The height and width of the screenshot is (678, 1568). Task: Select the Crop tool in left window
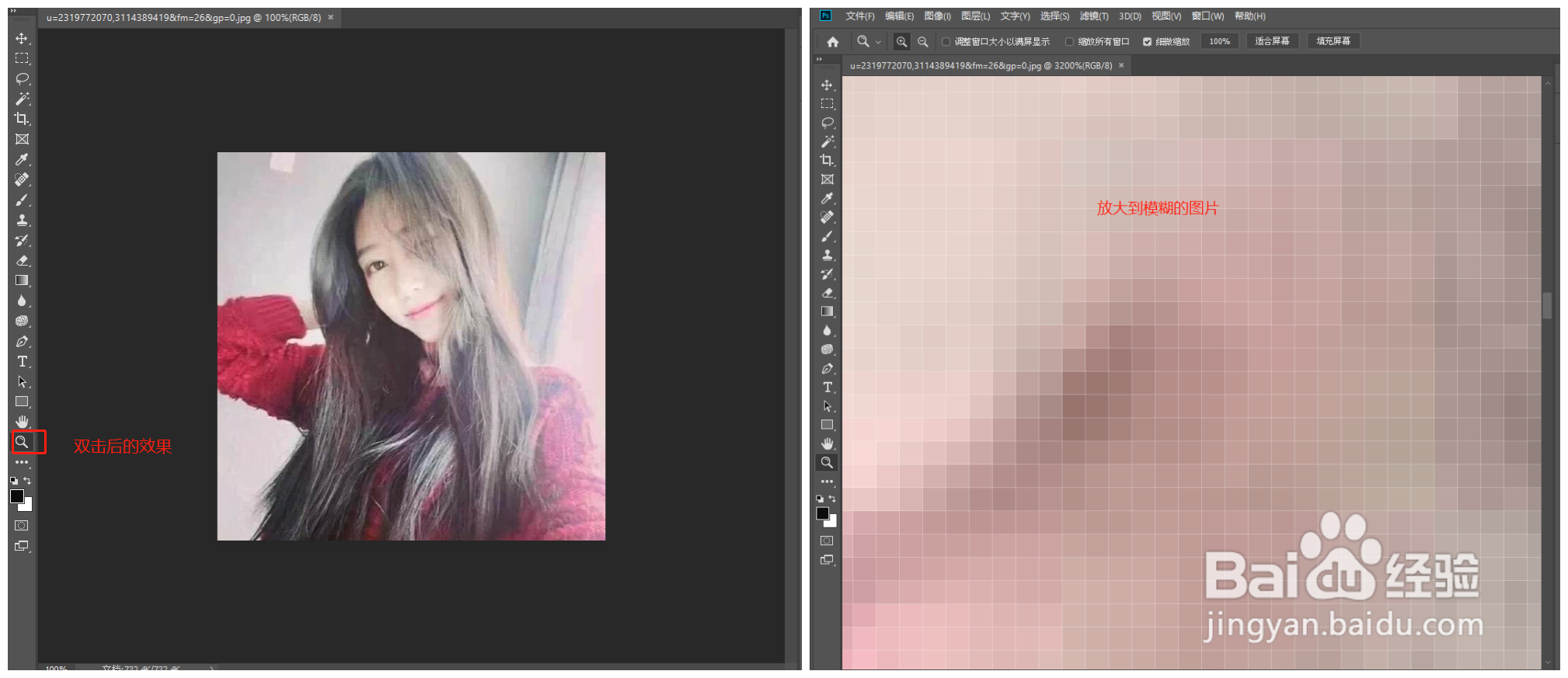point(22,119)
